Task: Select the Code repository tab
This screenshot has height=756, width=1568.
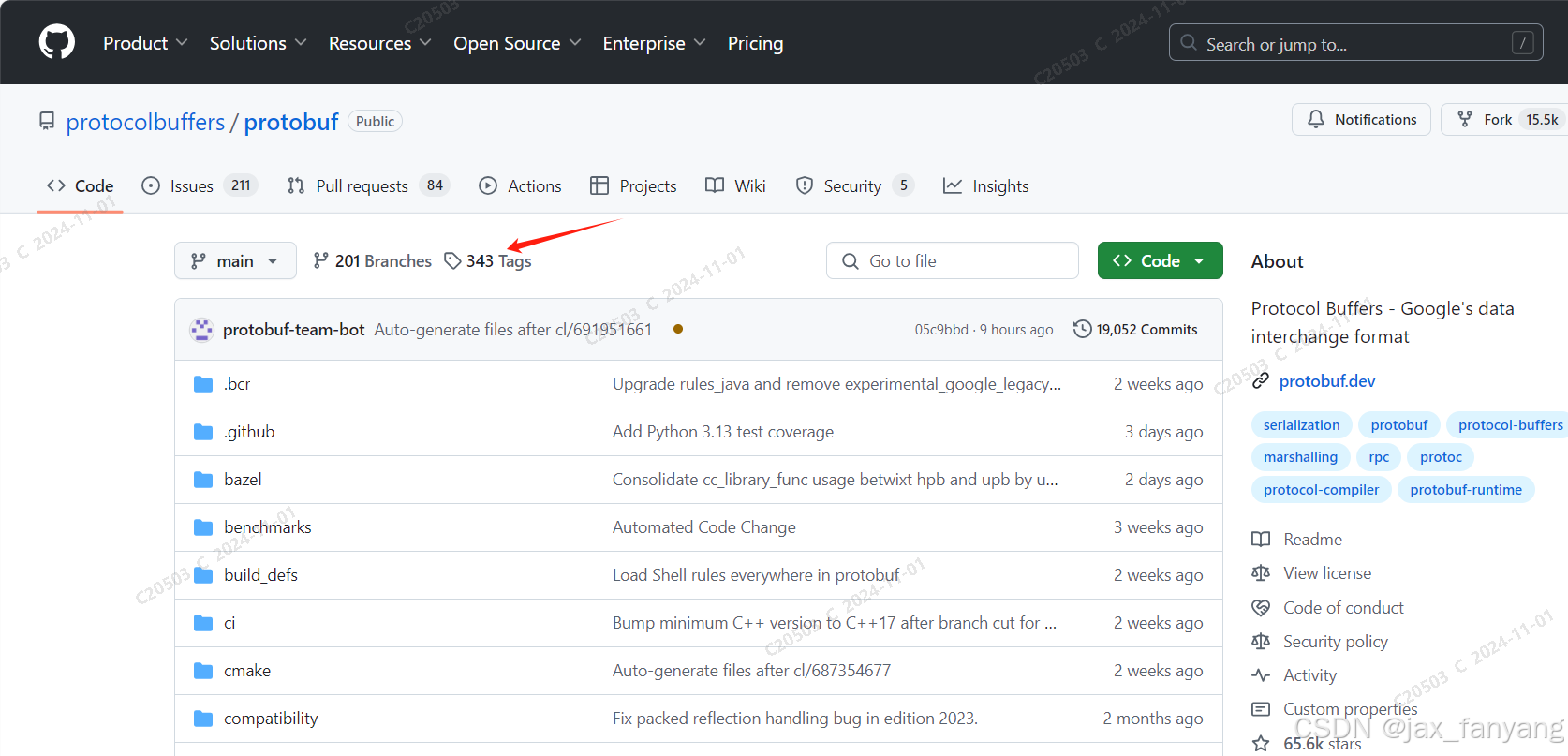Action: (80, 185)
